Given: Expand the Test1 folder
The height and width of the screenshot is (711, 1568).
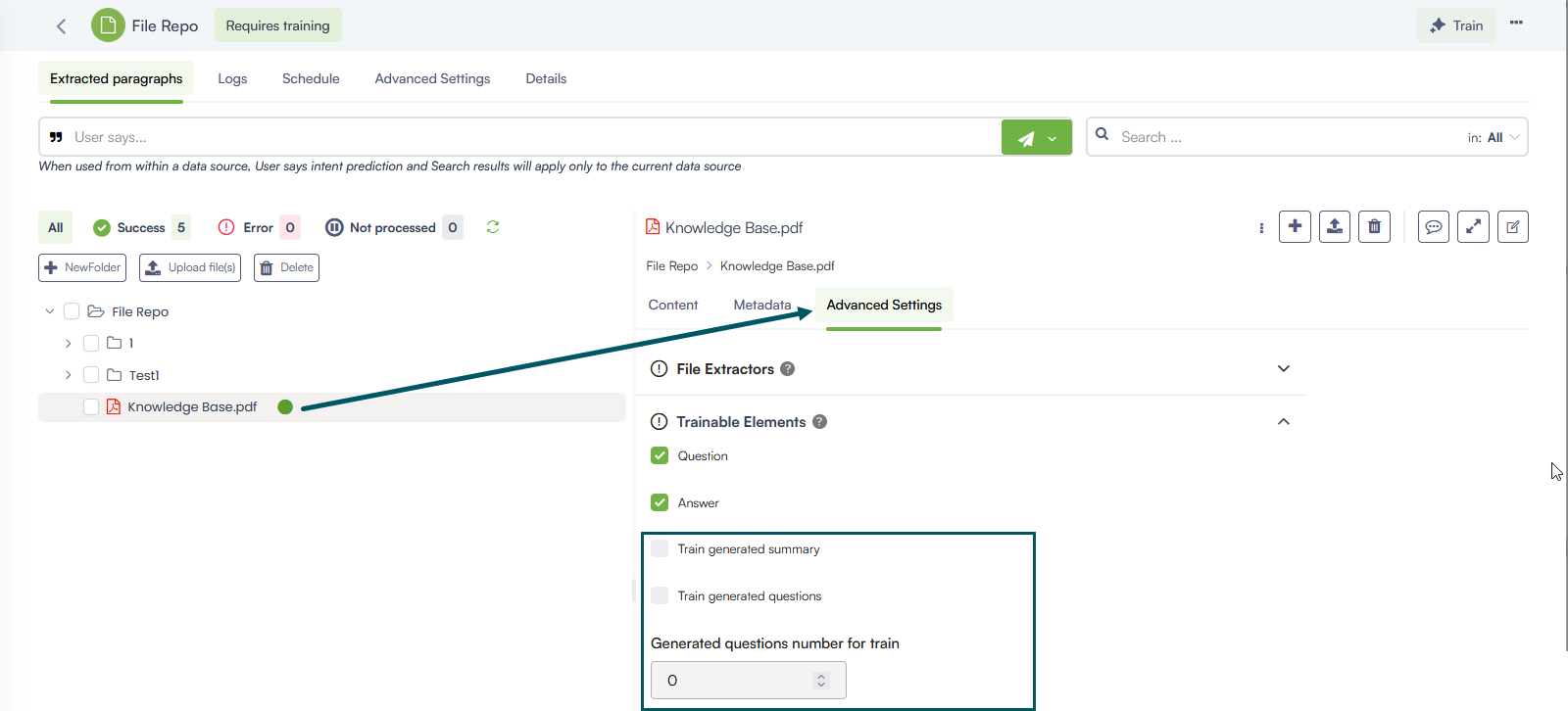Looking at the screenshot, I should [68, 375].
